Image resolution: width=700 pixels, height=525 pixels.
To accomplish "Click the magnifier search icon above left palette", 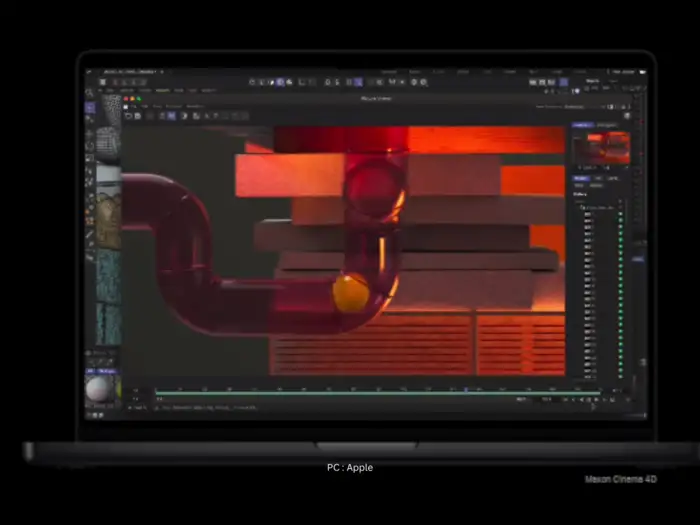I will pyautogui.click(x=90, y=93).
